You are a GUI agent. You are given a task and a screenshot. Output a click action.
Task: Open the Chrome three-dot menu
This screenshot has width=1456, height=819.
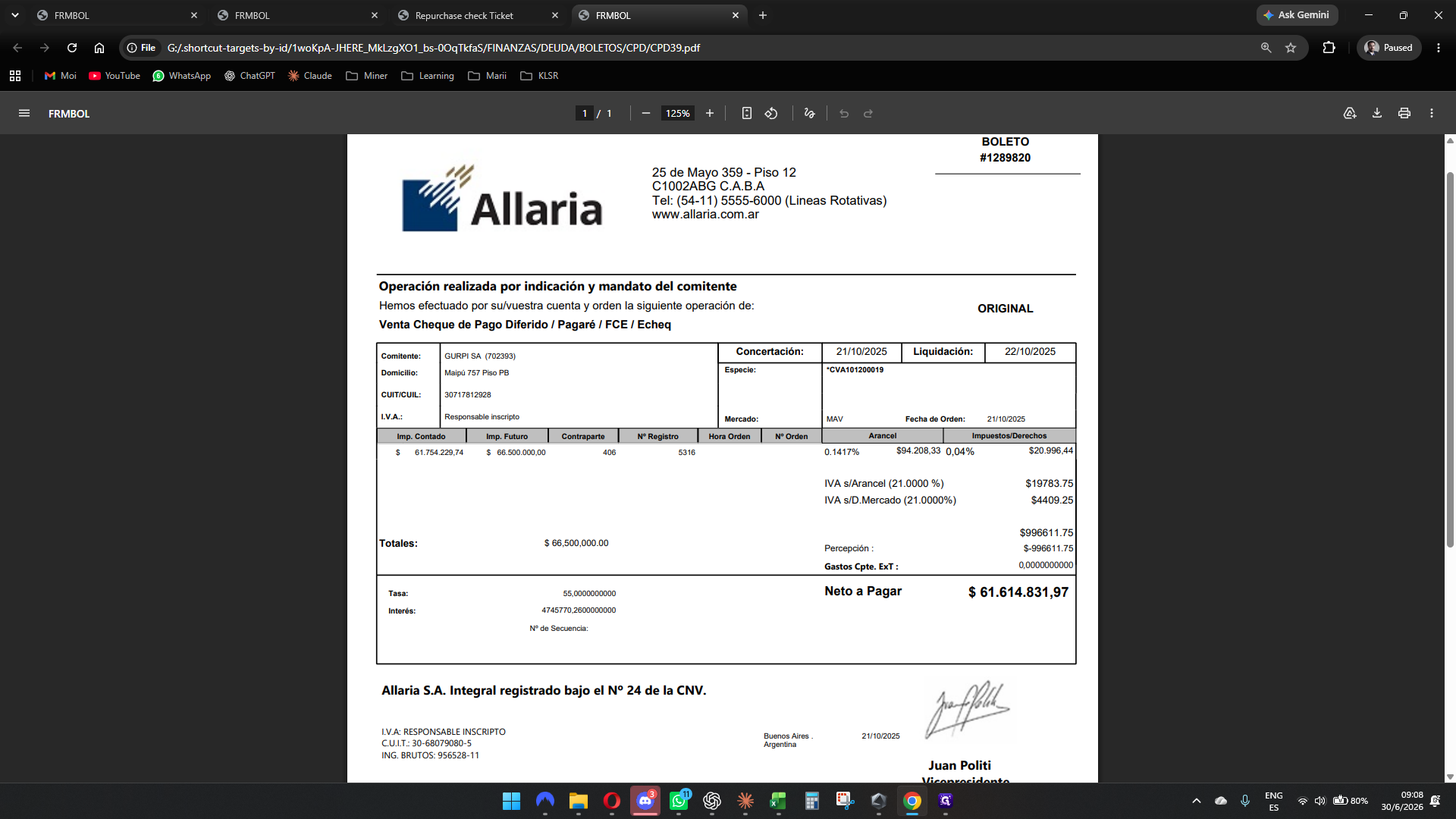coord(1439,48)
